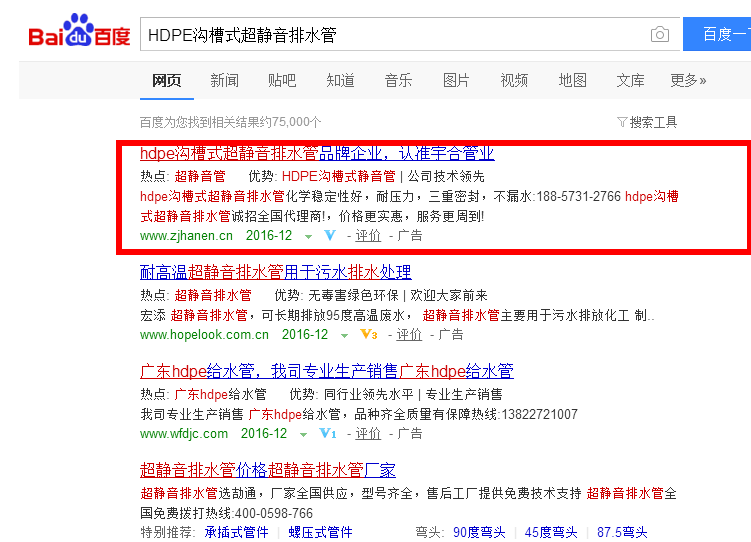Image resolution: width=751 pixels, height=542 pixels.
Task: Click the www.wfdjc.com URL
Action: (x=184, y=434)
